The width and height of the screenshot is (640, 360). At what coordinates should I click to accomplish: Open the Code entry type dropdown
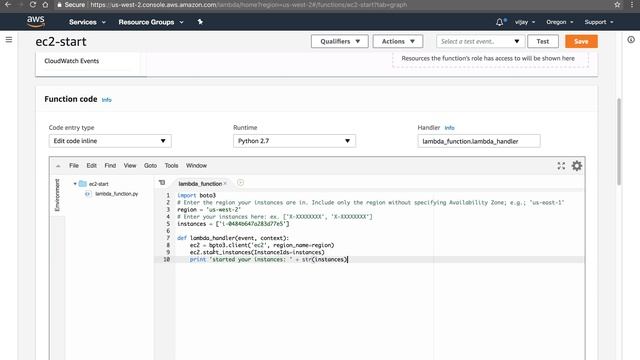(110, 141)
